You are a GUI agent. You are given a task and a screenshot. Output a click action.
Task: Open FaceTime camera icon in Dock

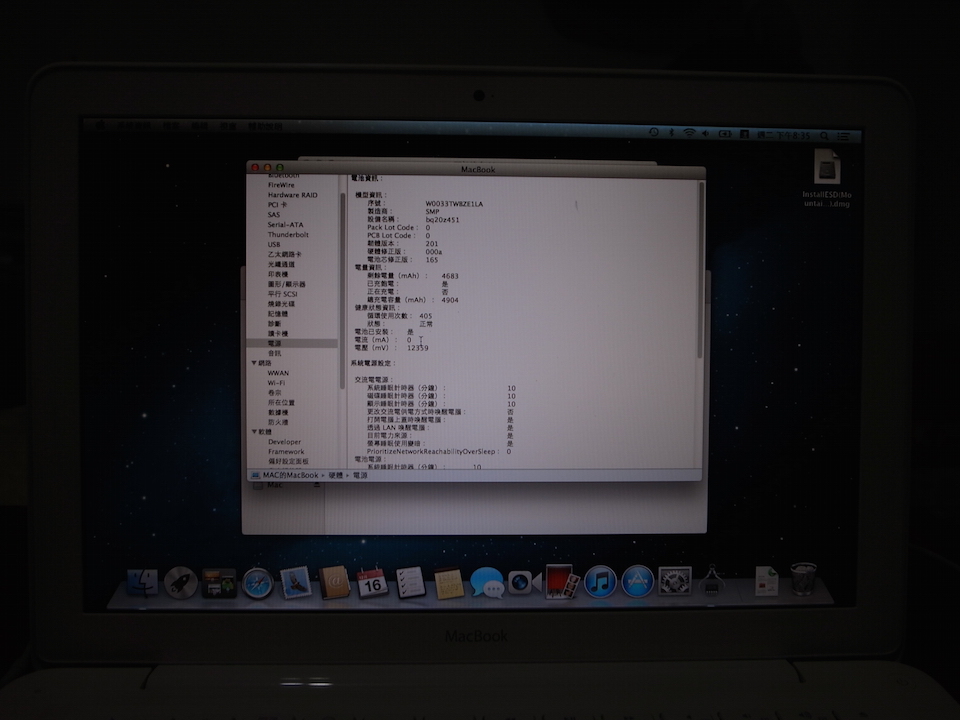coord(524,582)
